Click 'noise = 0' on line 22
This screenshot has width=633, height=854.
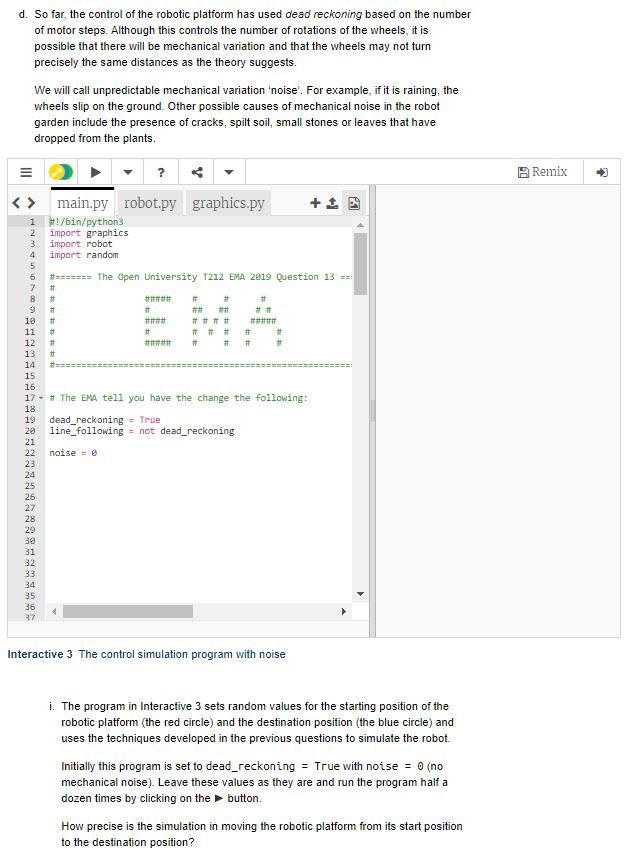tap(73, 453)
